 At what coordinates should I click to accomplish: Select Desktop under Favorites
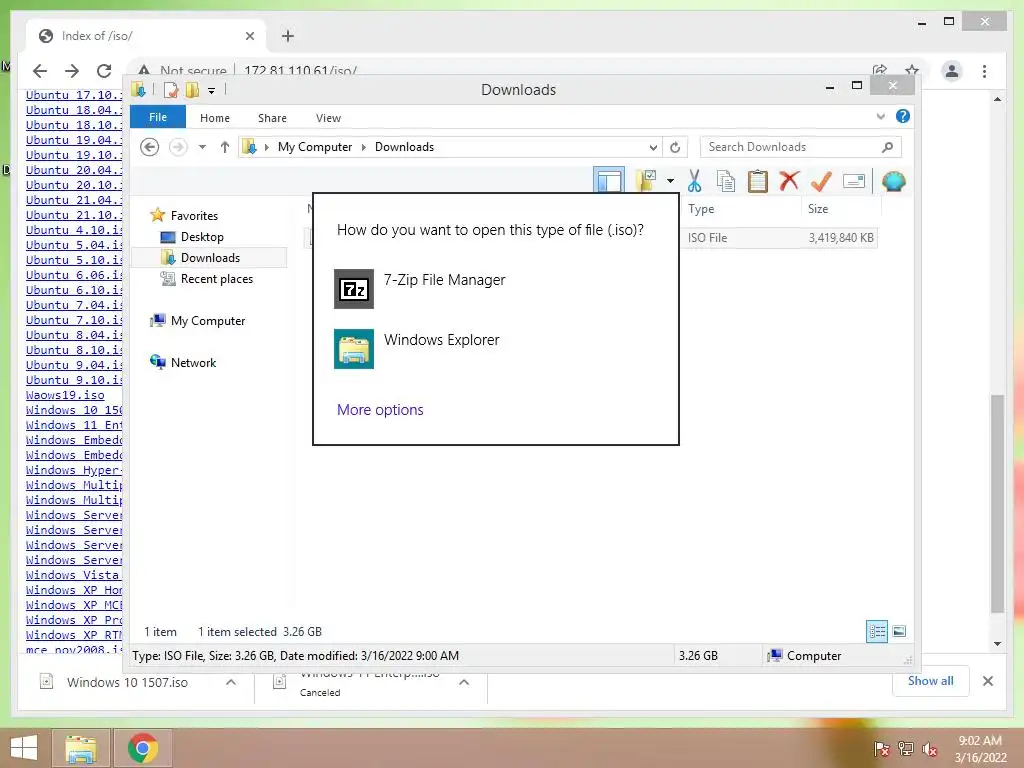(202, 237)
